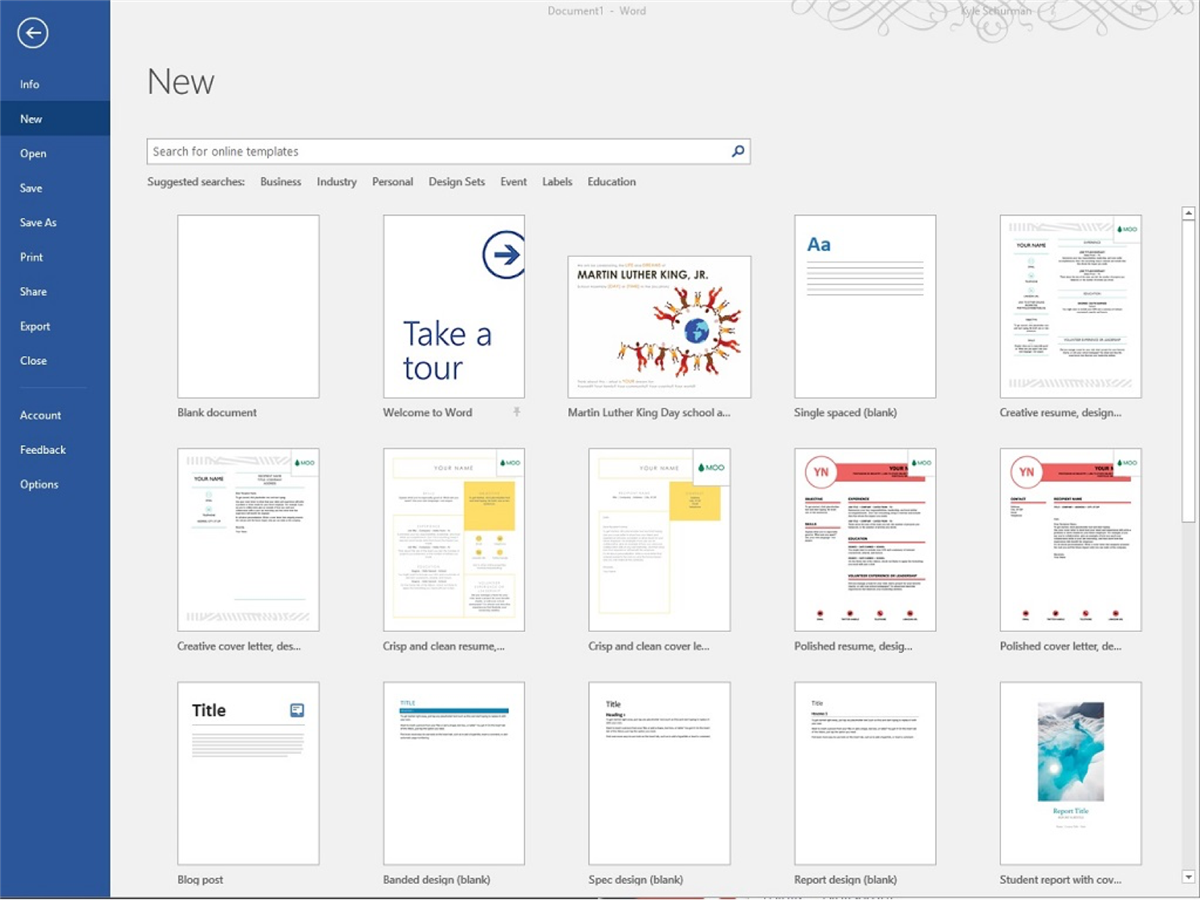
Task: Open the Account page
Action: click(x=41, y=415)
